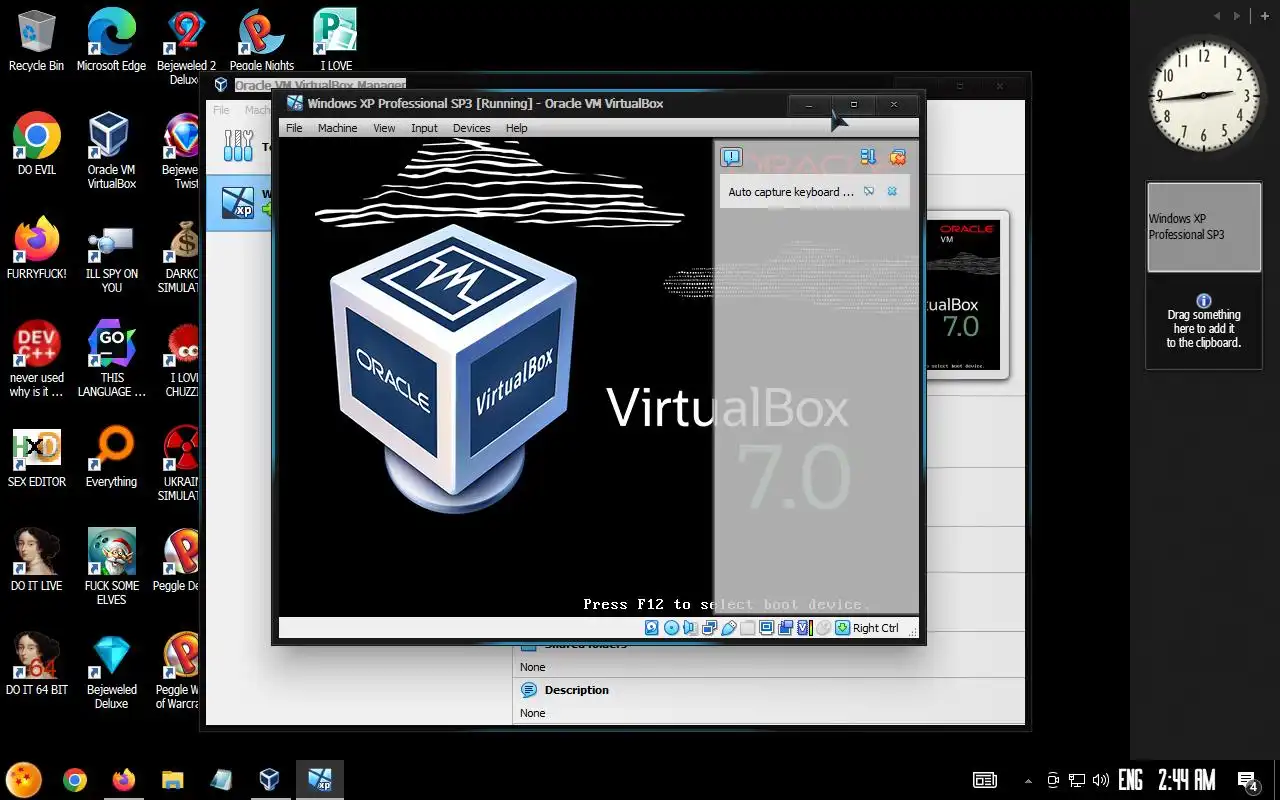
Task: Select the DO IT 64 BIT desktop shortcut
Action: click(36, 664)
